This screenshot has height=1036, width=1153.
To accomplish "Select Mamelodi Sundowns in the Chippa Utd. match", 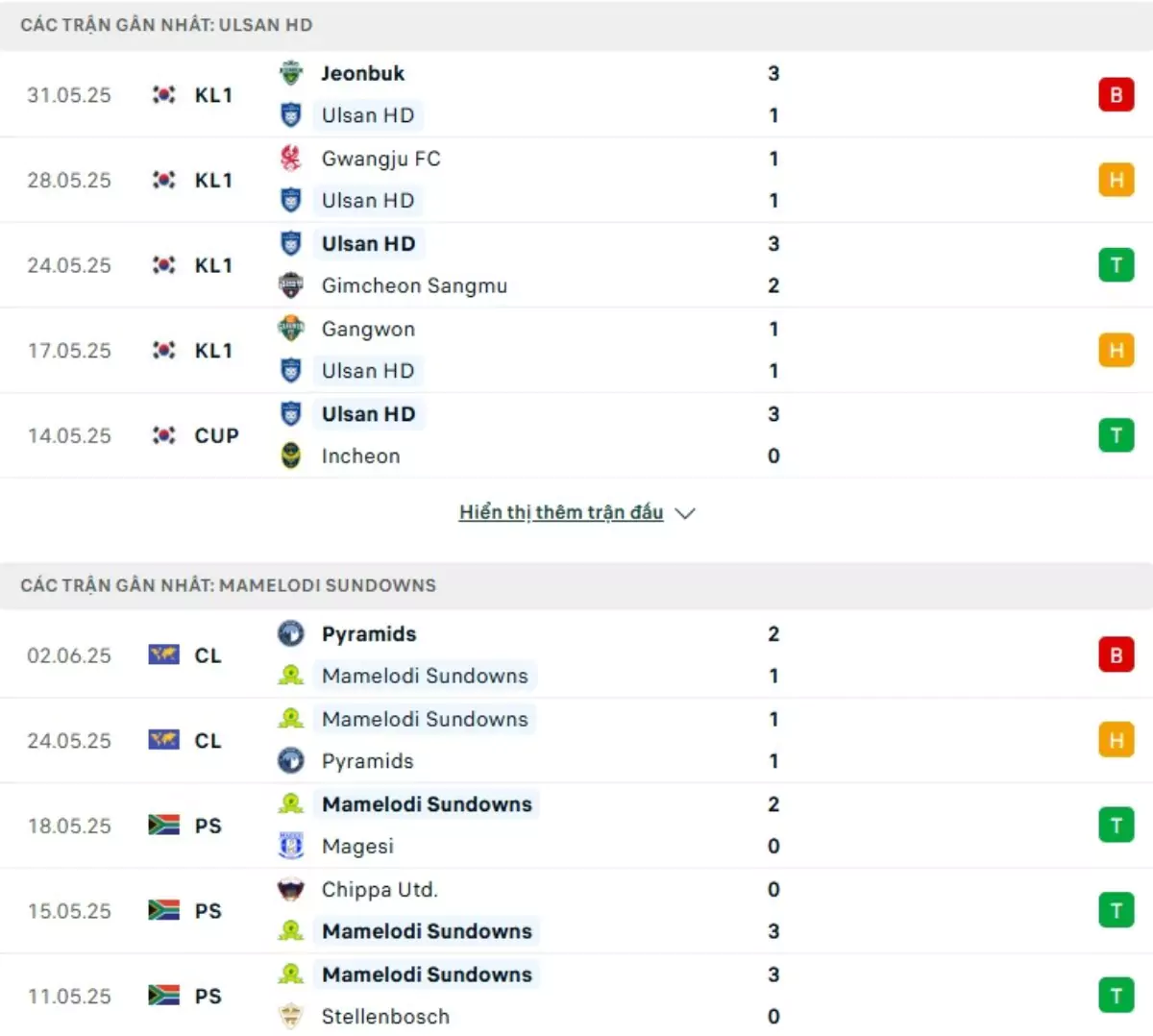I will tap(427, 931).
